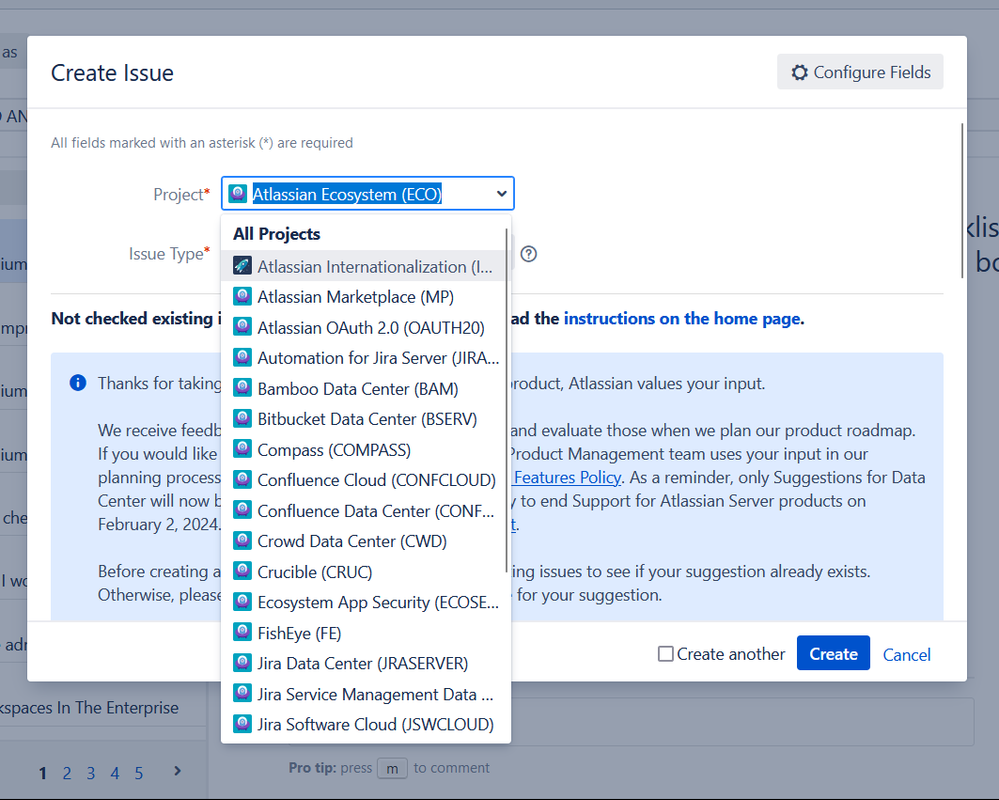This screenshot has height=800, width=999.
Task: Click the Project field's selected avatar icon
Action: [x=238, y=194]
